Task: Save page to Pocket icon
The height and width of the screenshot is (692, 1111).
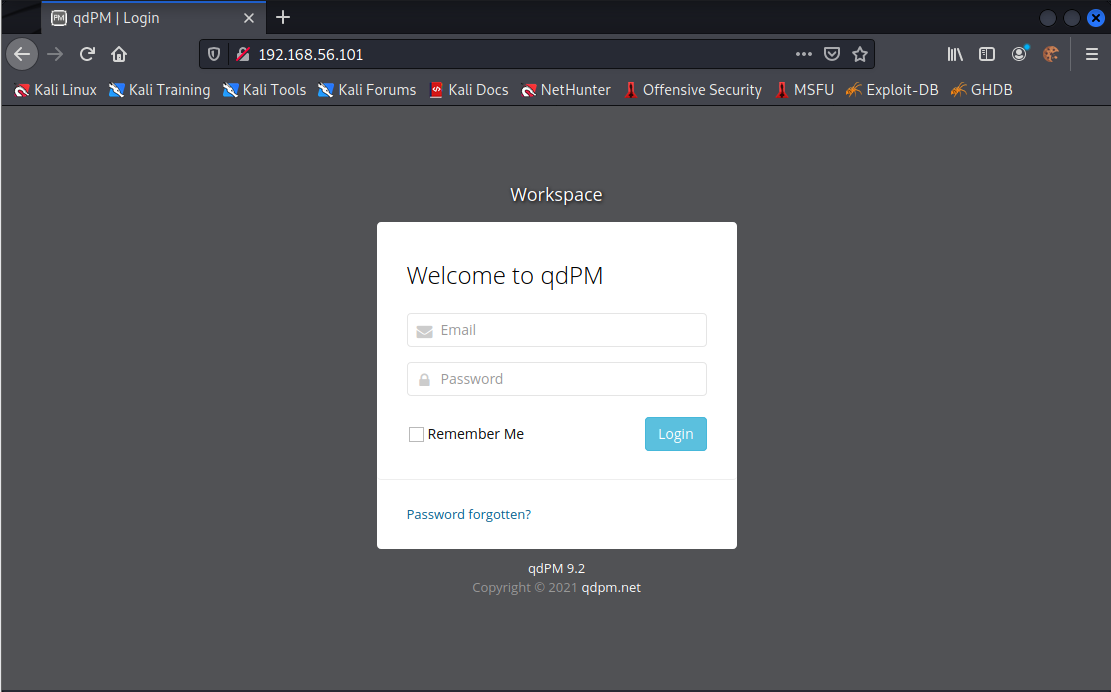Action: tap(832, 54)
